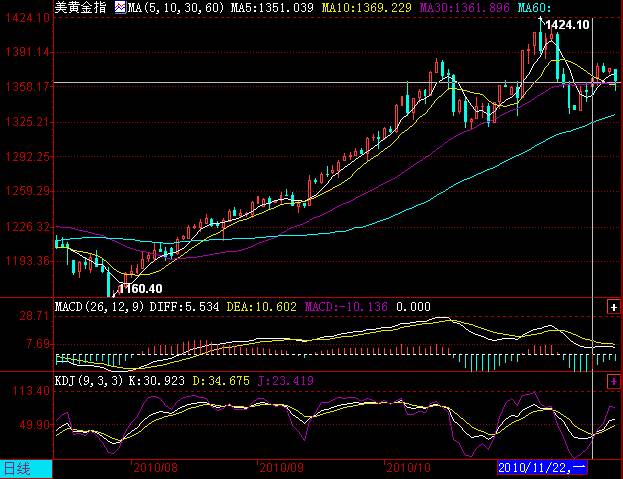This screenshot has width=623, height=479.
Task: Click the 1292.25 price axis label
Action: tap(28, 157)
